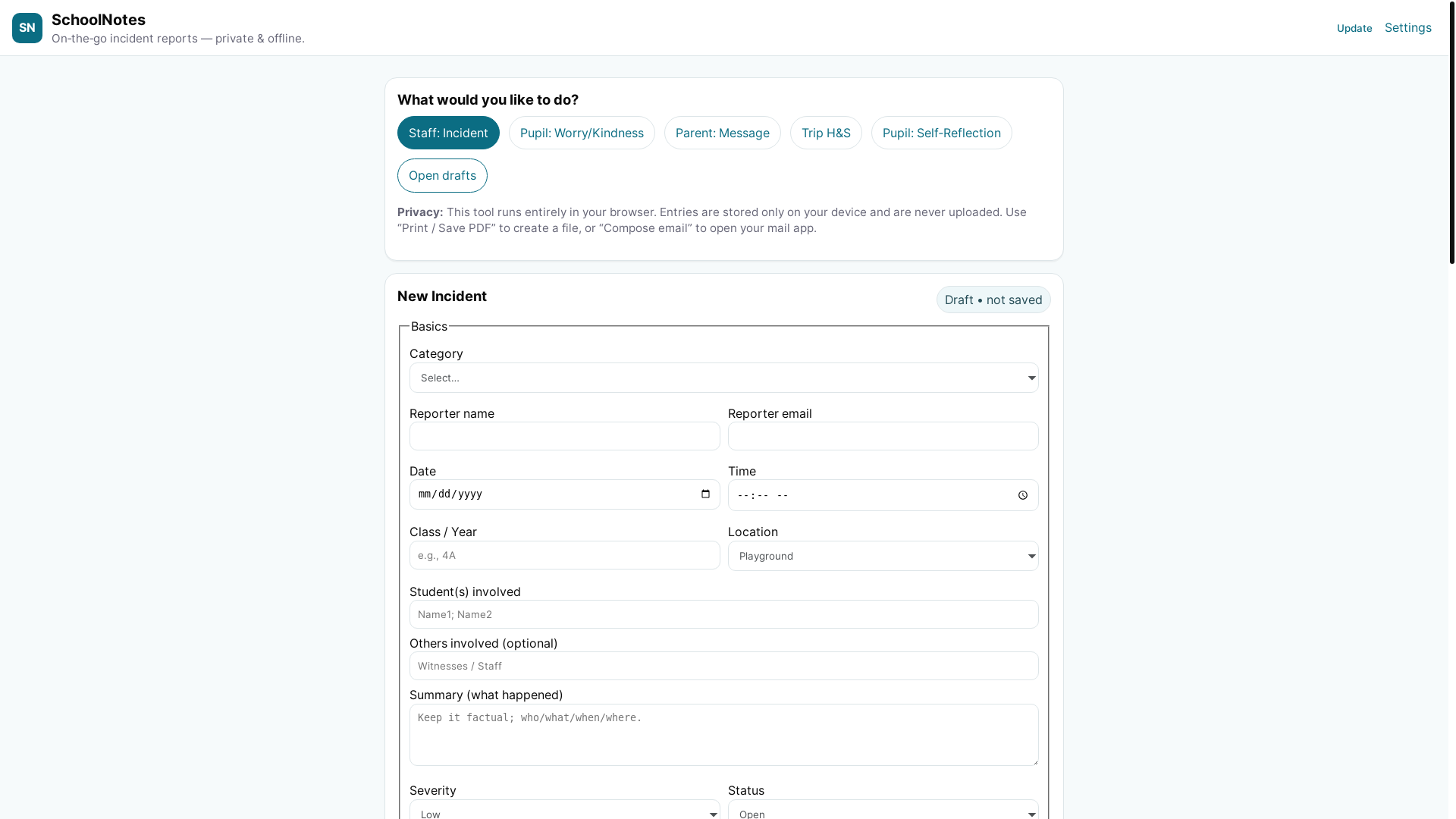Switch to Pupil: Self-Reflection tab
1456x819 pixels.
click(x=941, y=133)
